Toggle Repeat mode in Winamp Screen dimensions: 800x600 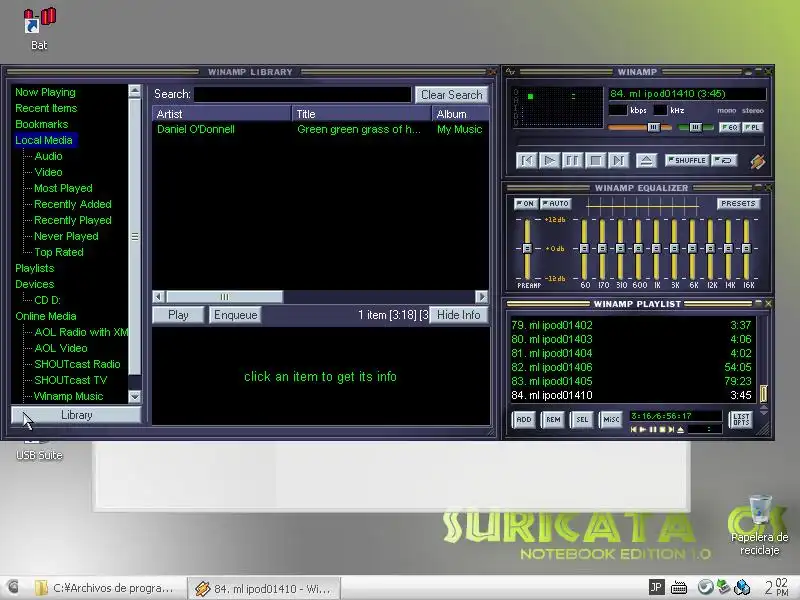pos(723,160)
